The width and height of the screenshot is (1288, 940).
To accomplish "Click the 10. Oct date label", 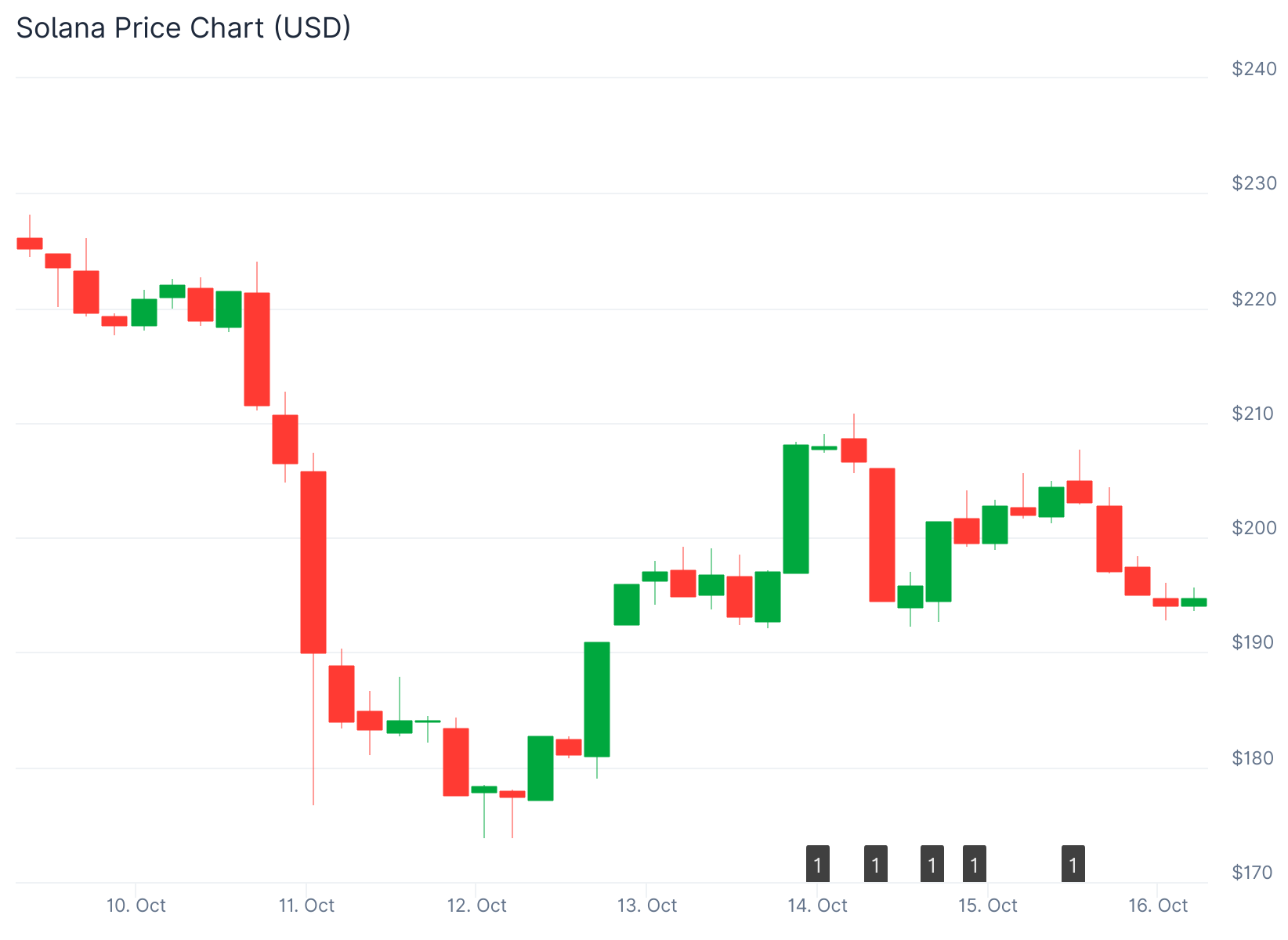I will 136,906.
